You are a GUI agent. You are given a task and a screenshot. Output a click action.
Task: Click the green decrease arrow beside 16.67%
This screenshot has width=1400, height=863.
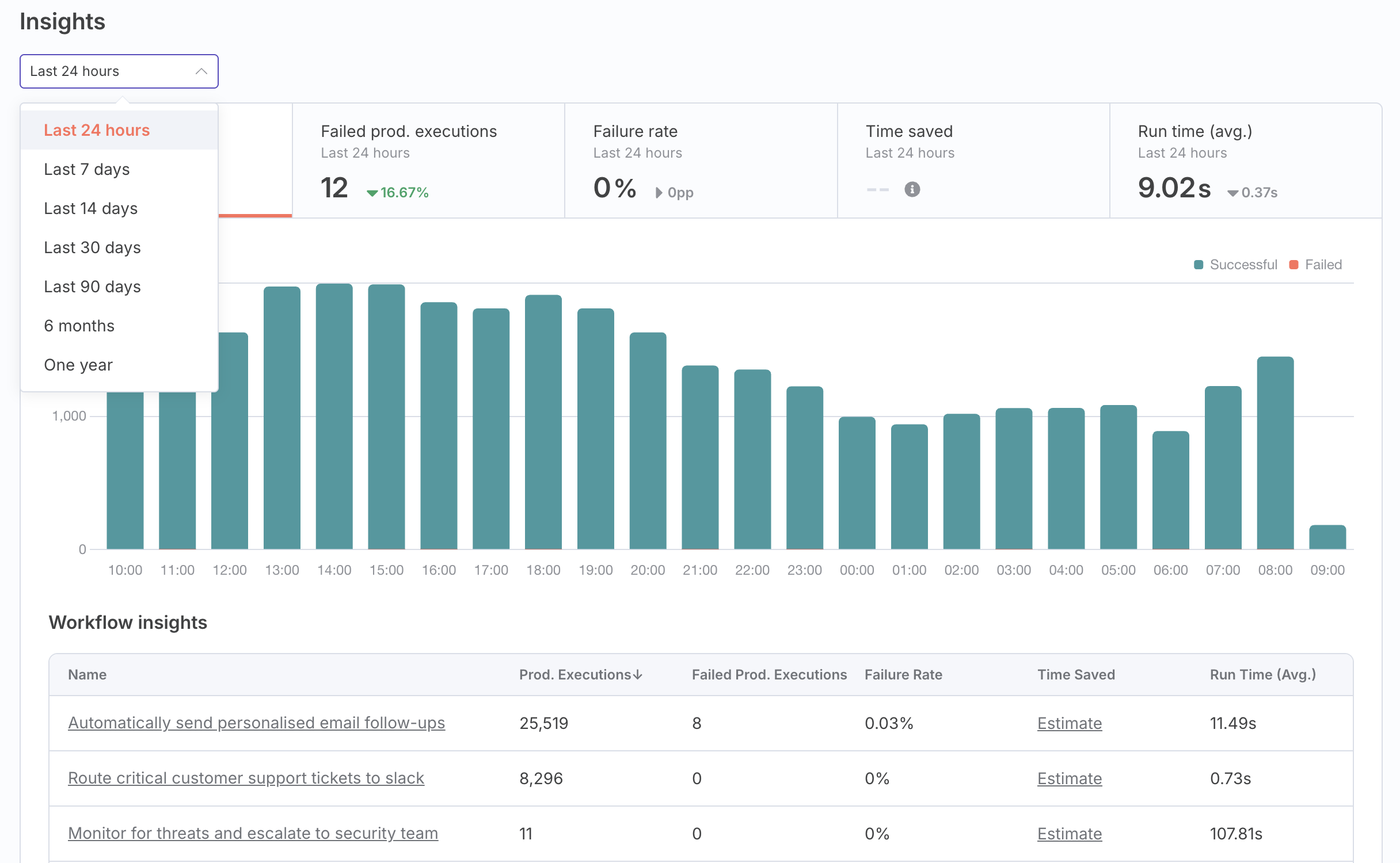tap(372, 192)
